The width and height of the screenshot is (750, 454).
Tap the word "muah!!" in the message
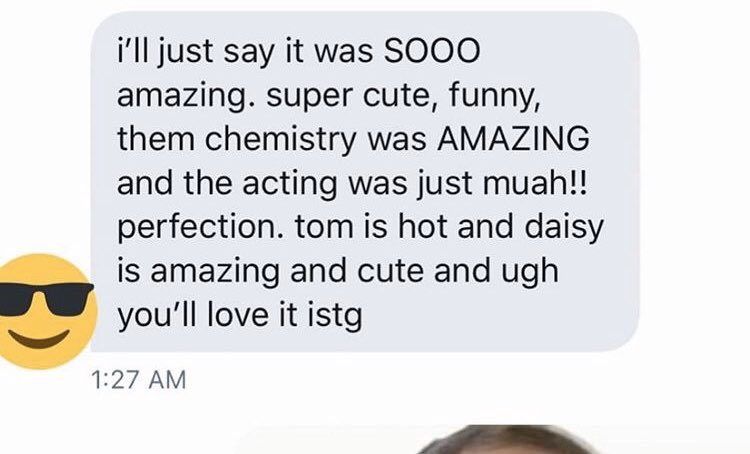tap(534, 183)
